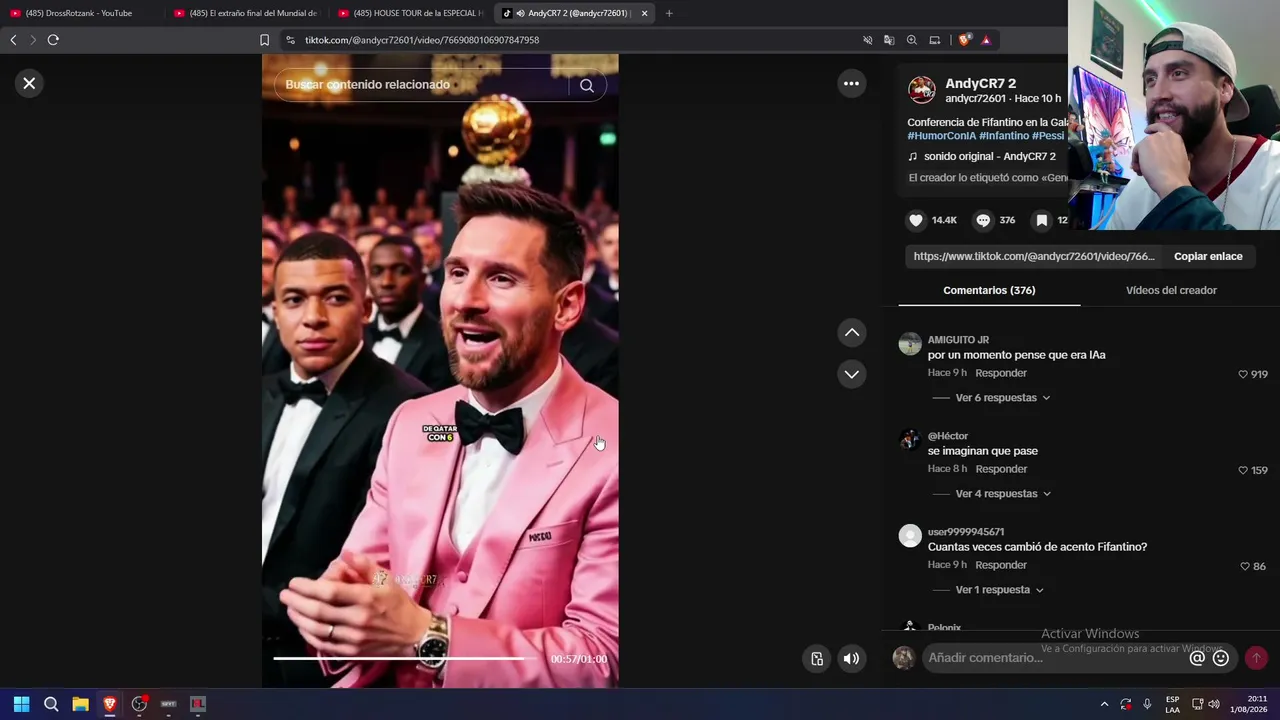Like AMIGUITO JR's comment
The image size is (1280, 720).
click(1243, 374)
